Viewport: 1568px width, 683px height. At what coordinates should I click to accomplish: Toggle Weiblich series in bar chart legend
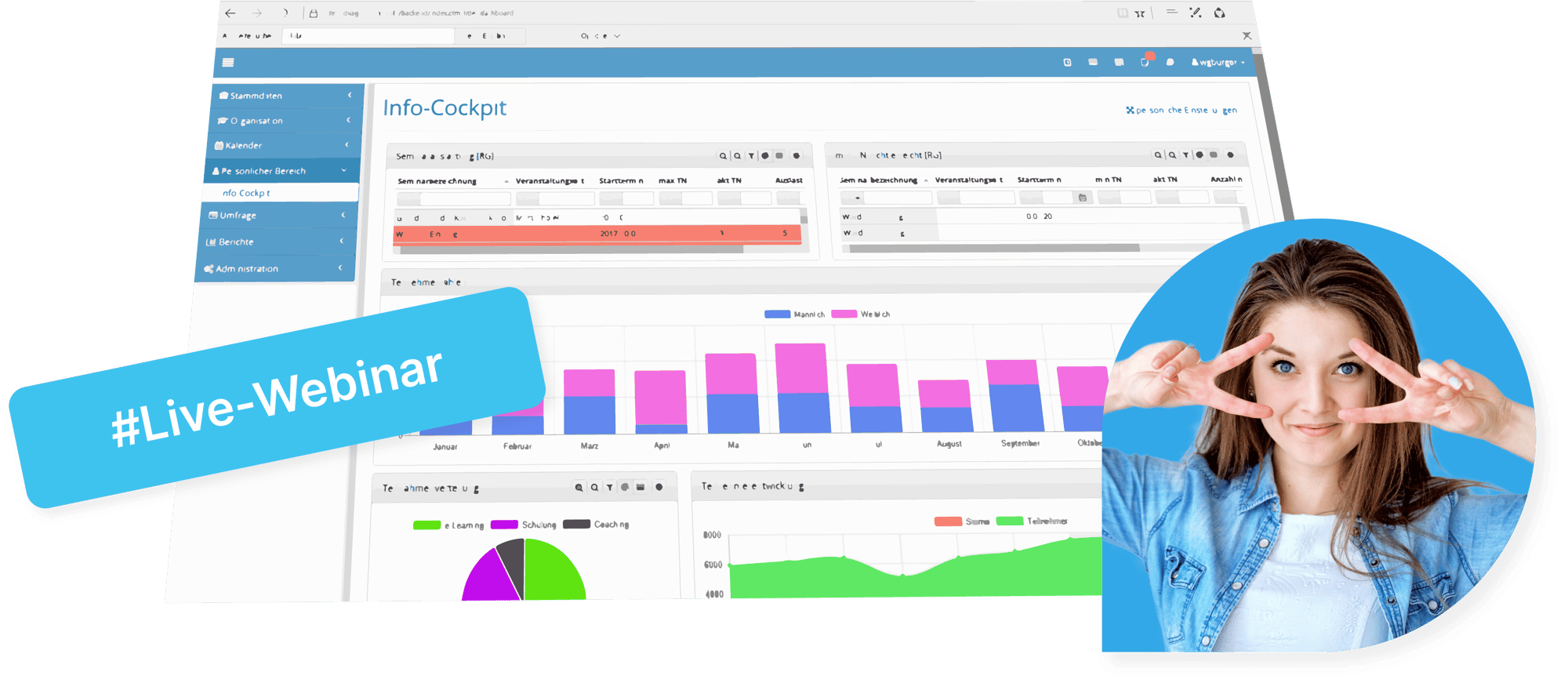pyautogui.click(x=860, y=314)
